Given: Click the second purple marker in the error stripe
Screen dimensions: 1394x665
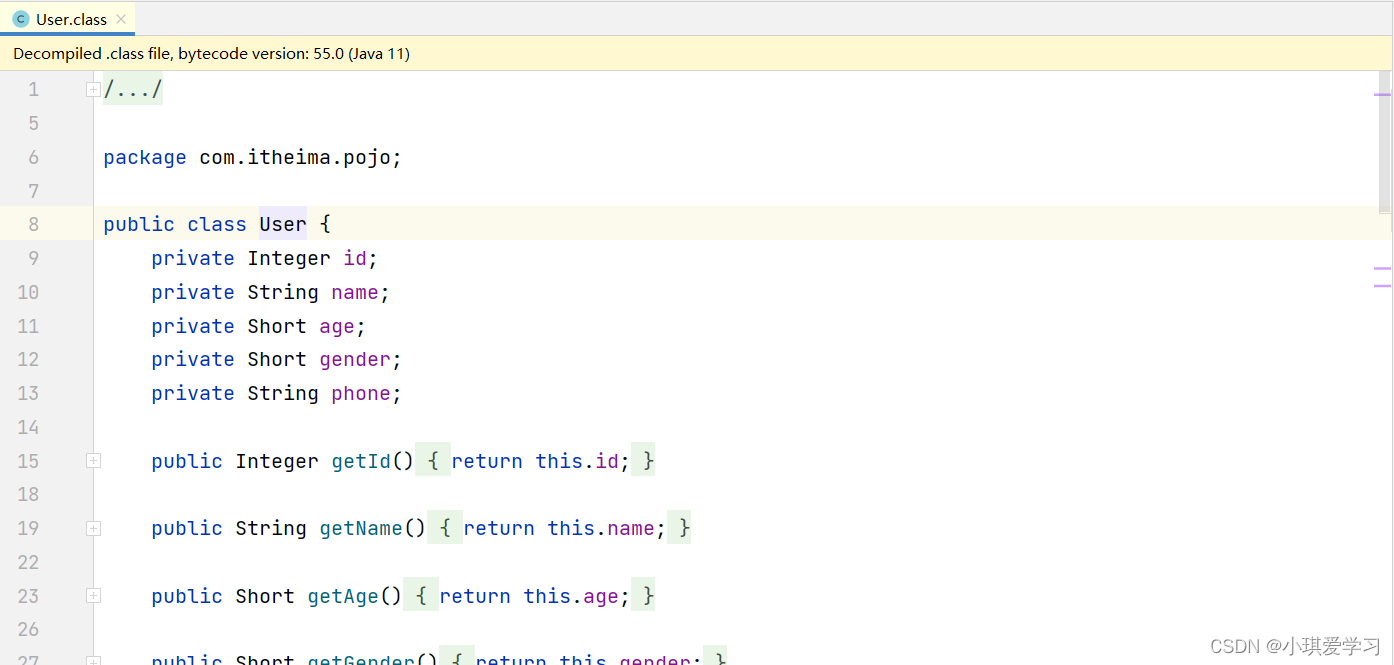Looking at the screenshot, I should tap(1383, 269).
